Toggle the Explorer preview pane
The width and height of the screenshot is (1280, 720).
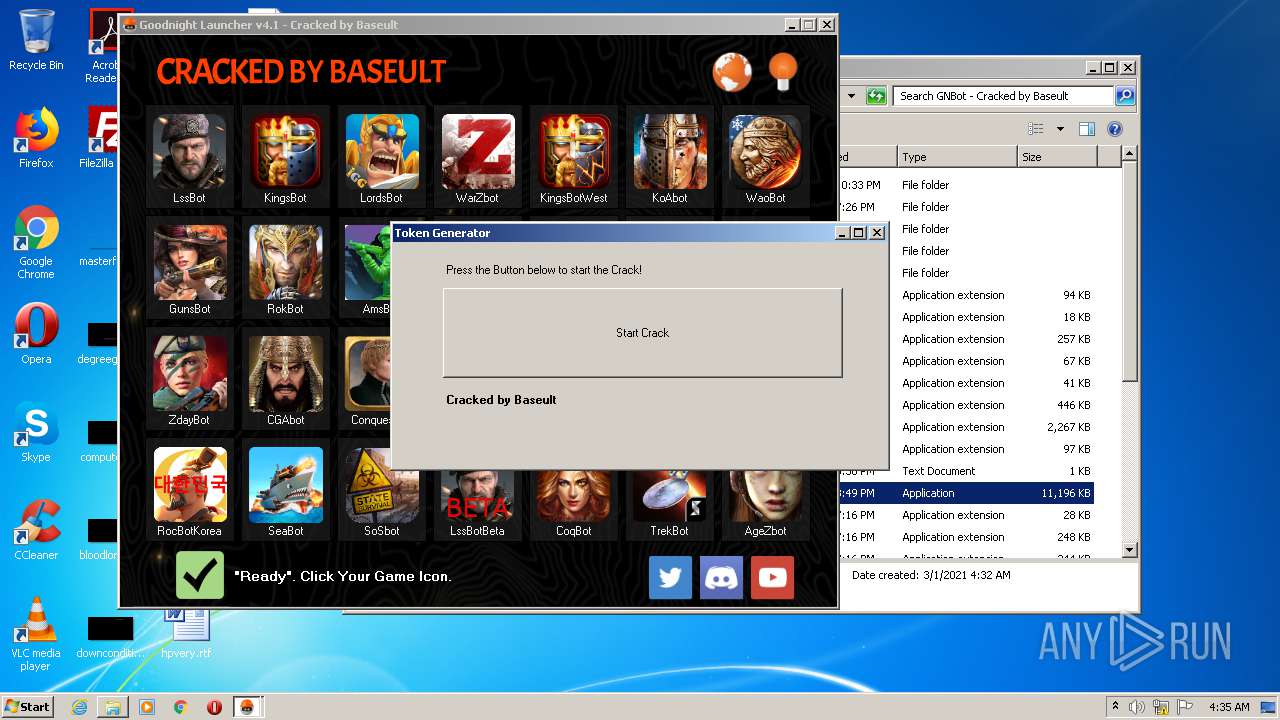(x=1087, y=129)
